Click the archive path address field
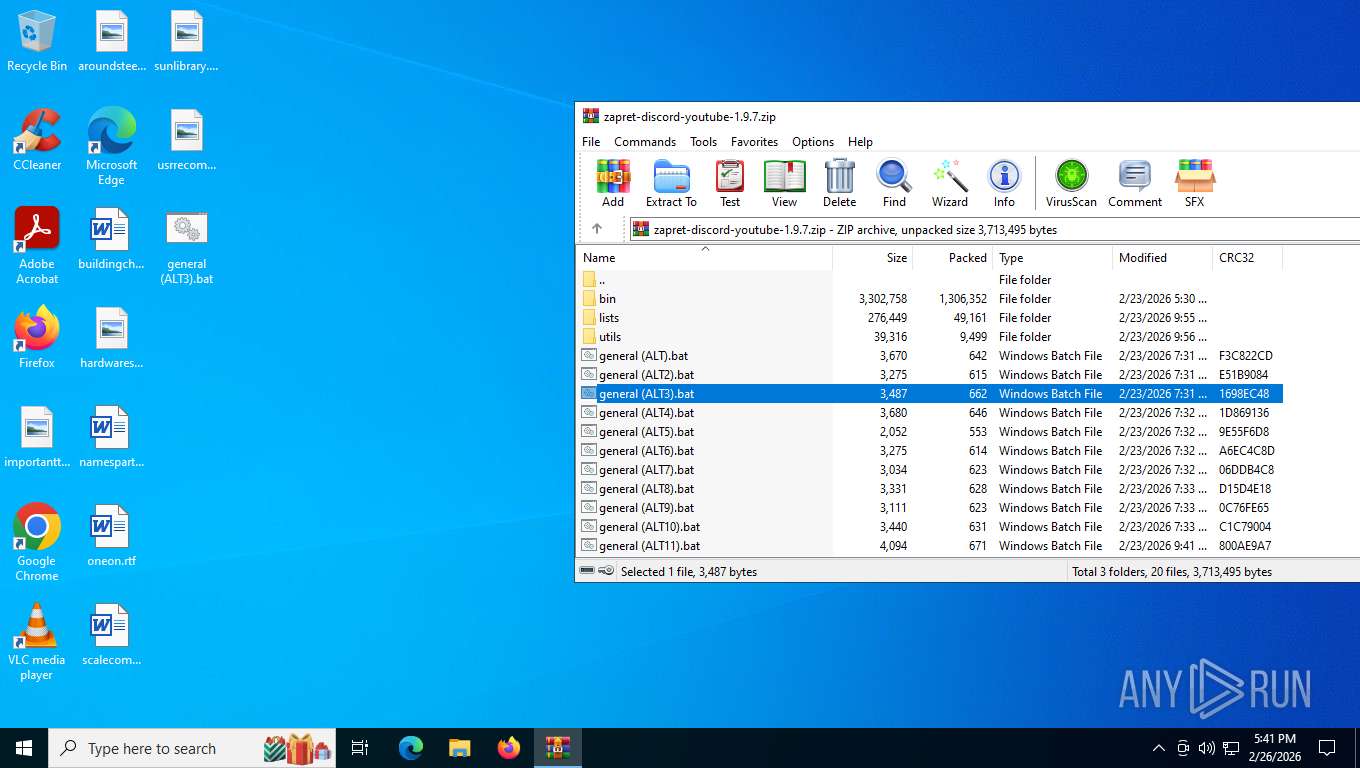1360x768 pixels. pos(993,229)
